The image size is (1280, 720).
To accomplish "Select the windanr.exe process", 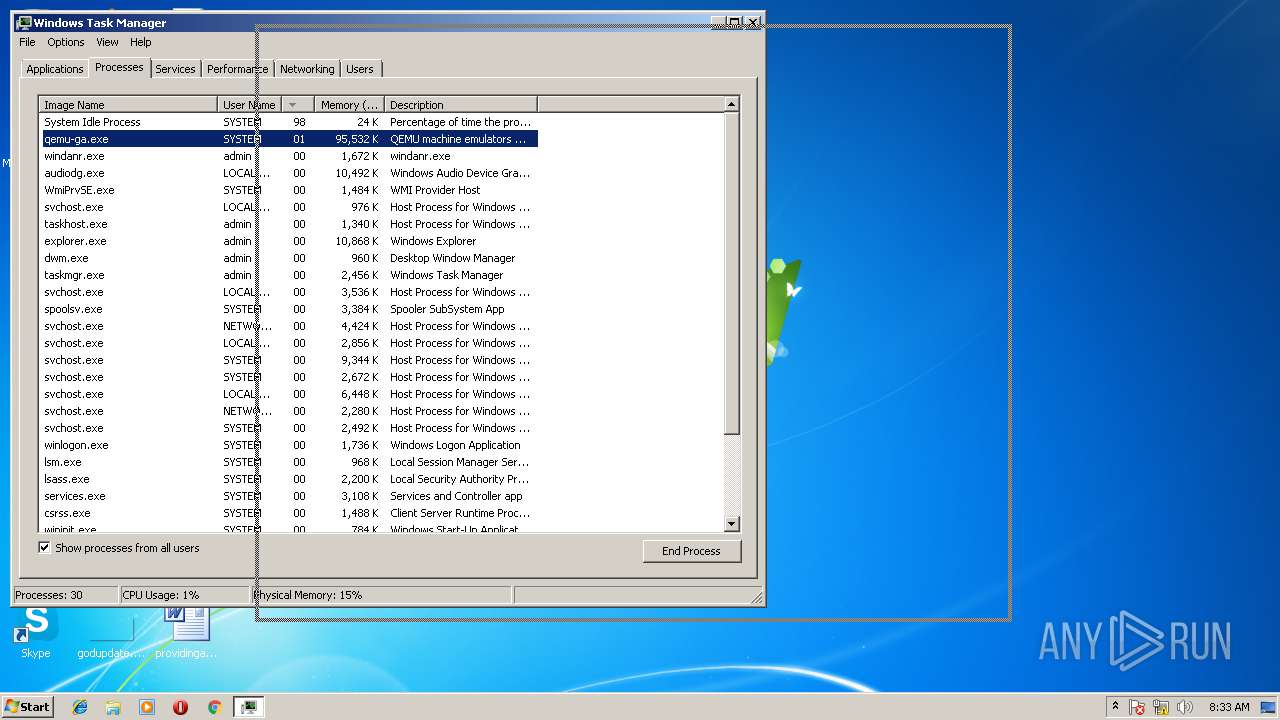I will coord(290,156).
